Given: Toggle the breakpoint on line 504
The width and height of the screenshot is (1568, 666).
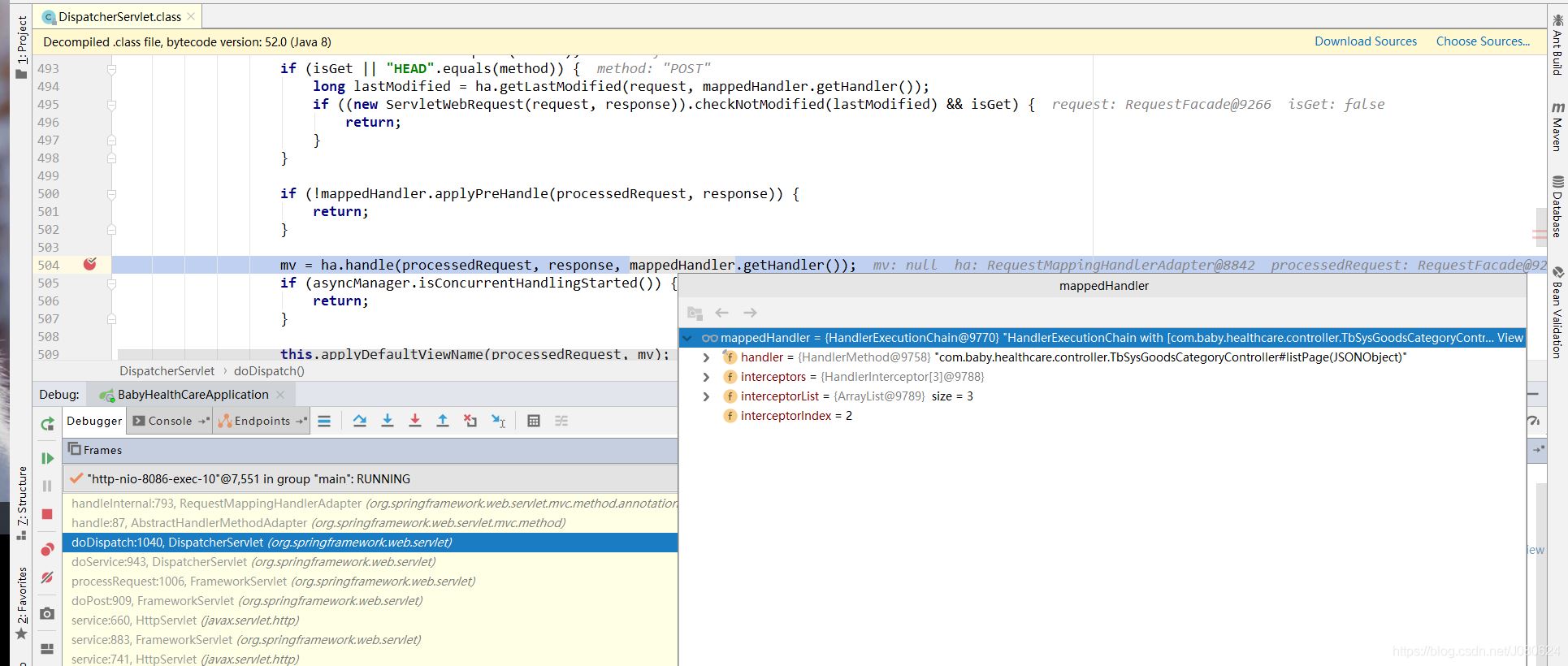Looking at the screenshot, I should click(x=90, y=264).
